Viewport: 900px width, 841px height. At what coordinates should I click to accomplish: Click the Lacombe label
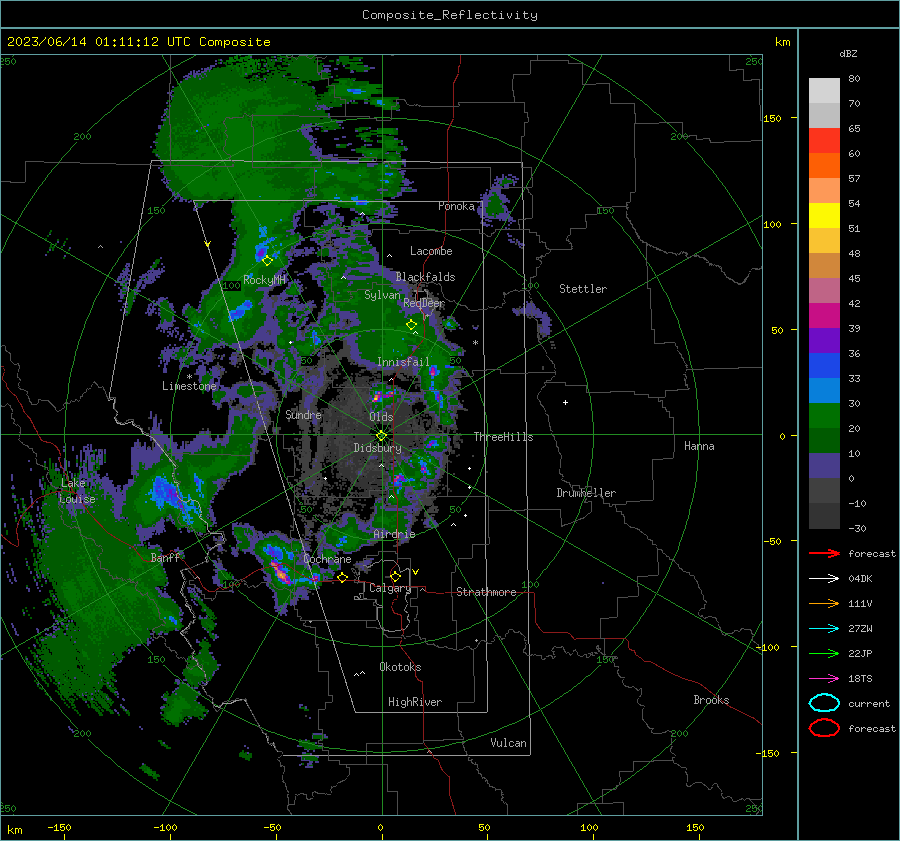[x=431, y=251]
